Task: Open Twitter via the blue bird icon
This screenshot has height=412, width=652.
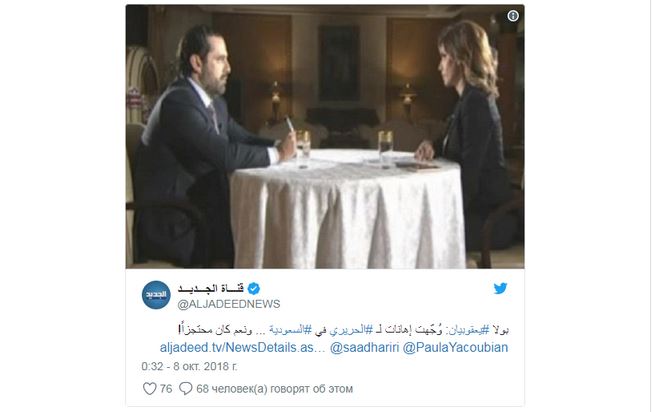Action: [x=500, y=288]
